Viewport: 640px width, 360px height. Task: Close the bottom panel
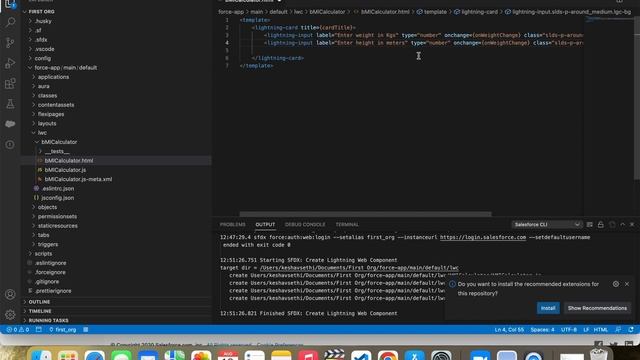click(x=632, y=224)
